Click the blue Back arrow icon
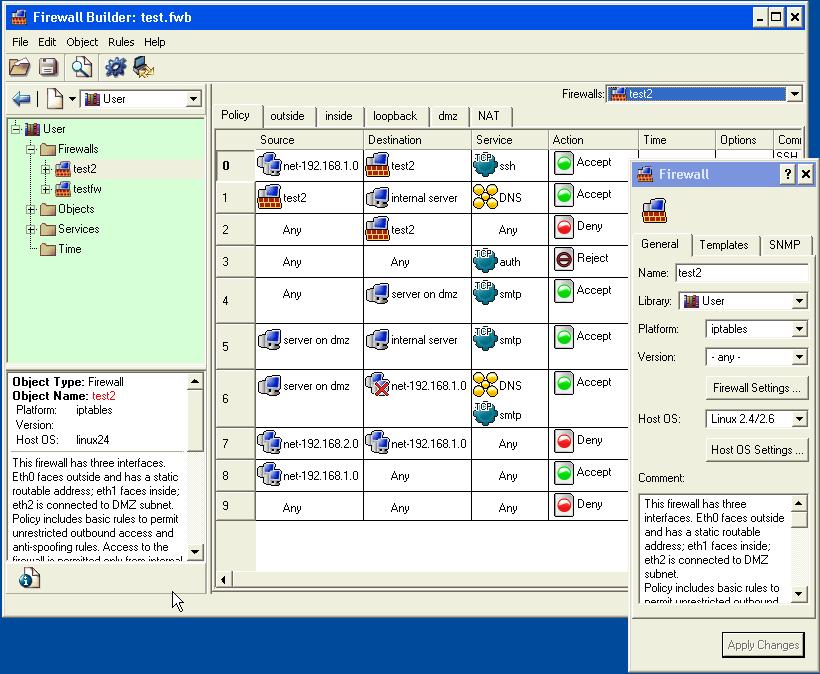This screenshot has width=820, height=674. tap(21, 98)
